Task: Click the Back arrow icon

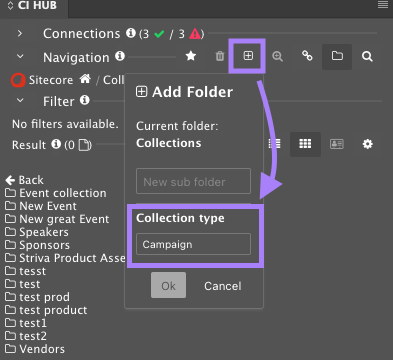Action: tap(10, 180)
